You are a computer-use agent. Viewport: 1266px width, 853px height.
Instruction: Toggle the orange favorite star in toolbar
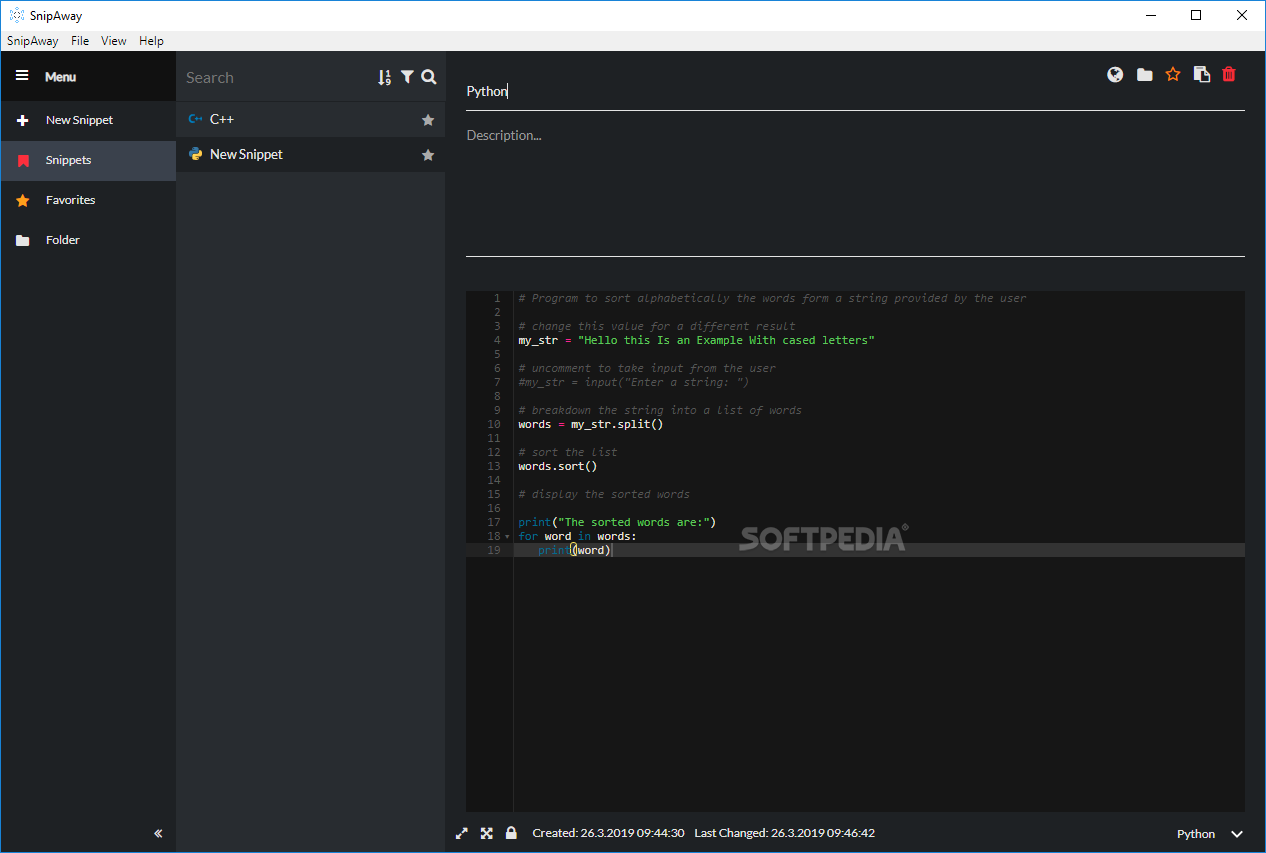click(1173, 74)
